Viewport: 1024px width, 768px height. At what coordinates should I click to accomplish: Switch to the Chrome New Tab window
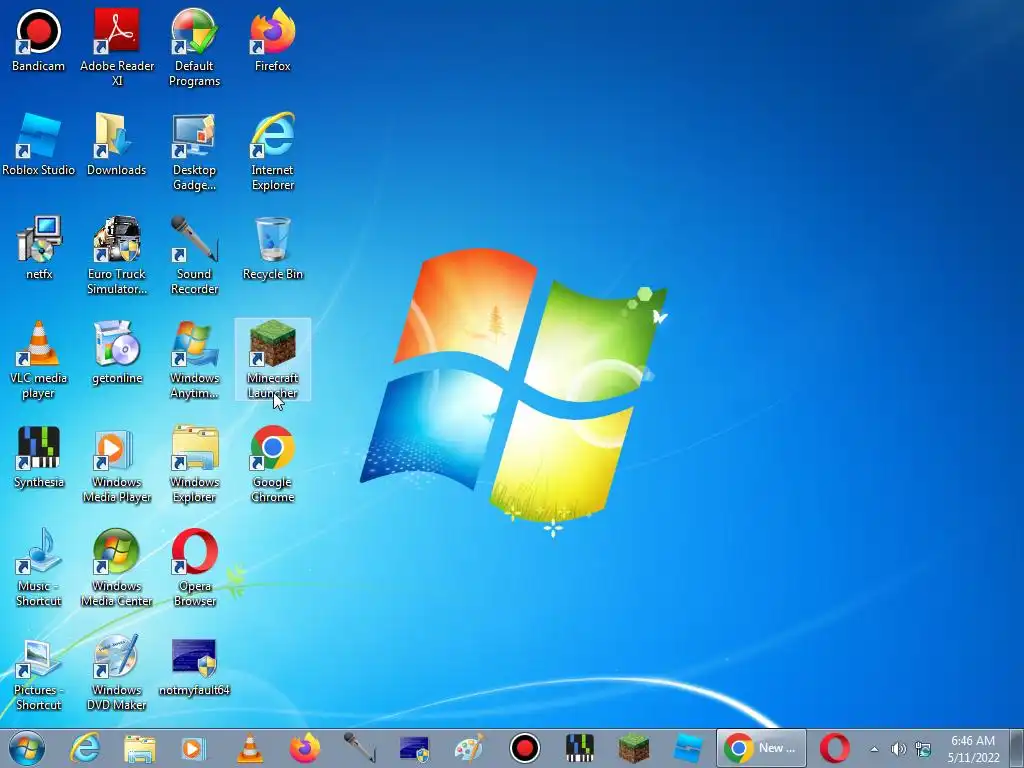761,748
